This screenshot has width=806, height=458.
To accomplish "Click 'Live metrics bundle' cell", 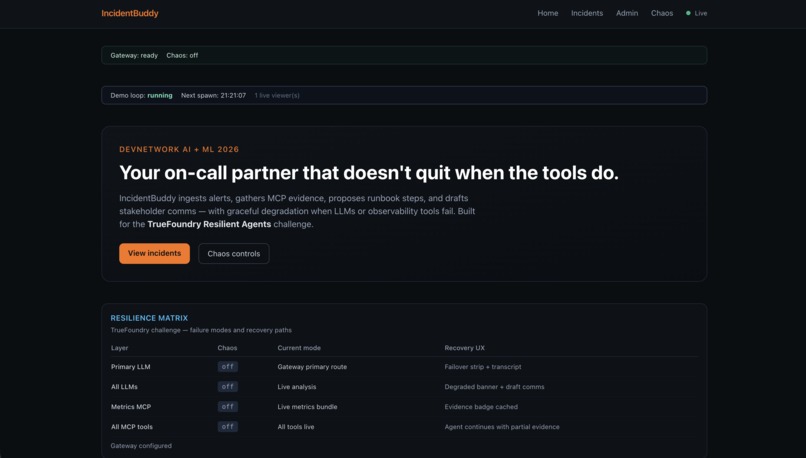I will click(x=307, y=407).
